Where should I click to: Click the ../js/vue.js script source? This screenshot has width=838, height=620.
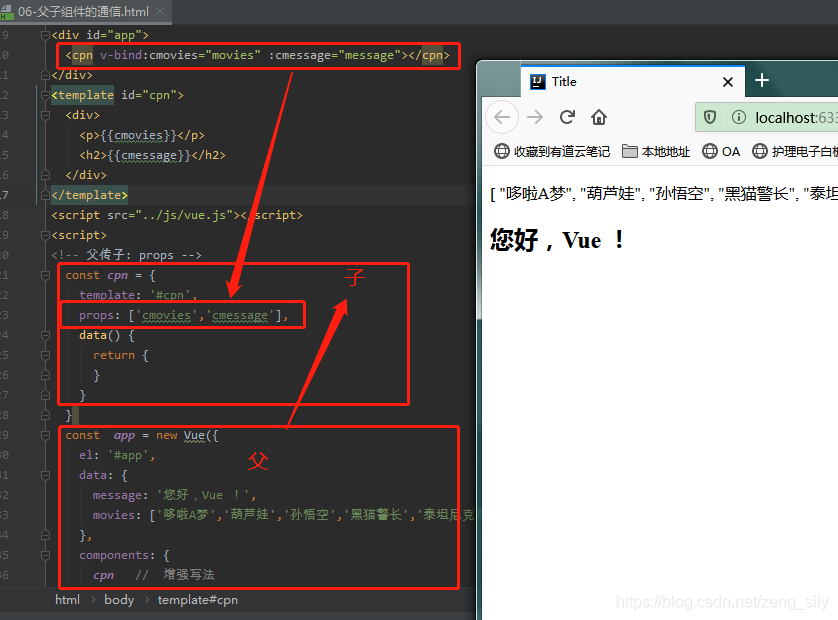click(x=184, y=215)
